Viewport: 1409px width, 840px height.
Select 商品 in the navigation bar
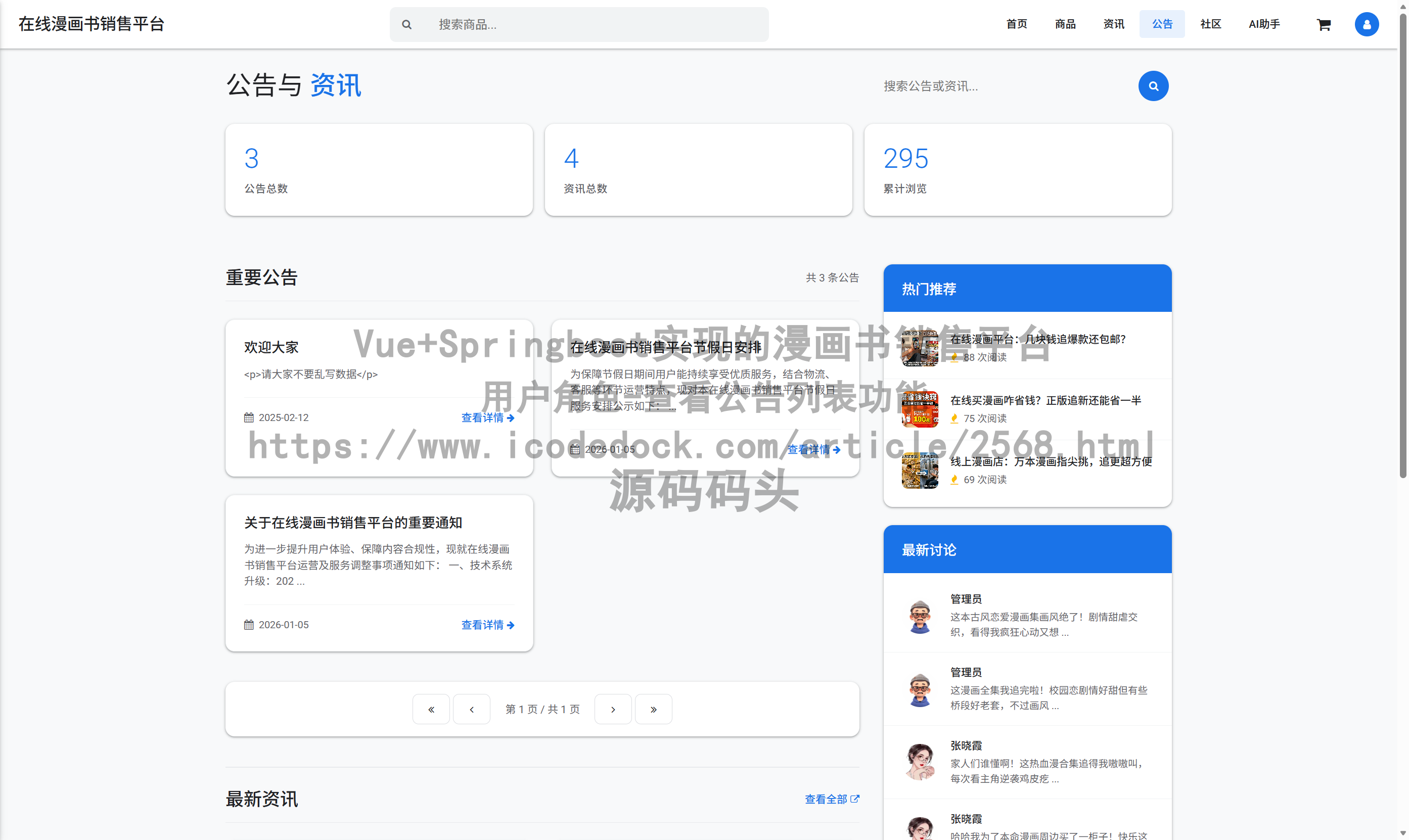coord(1065,24)
